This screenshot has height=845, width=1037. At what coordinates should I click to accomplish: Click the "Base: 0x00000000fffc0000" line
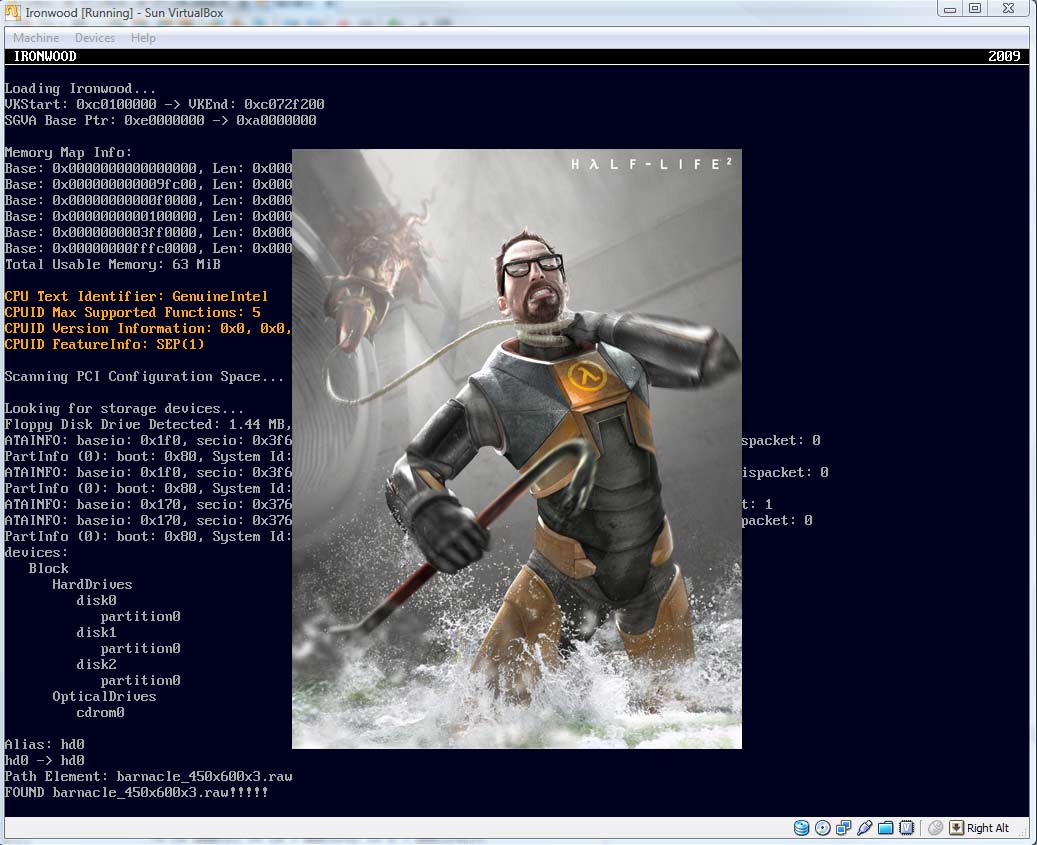(148, 249)
